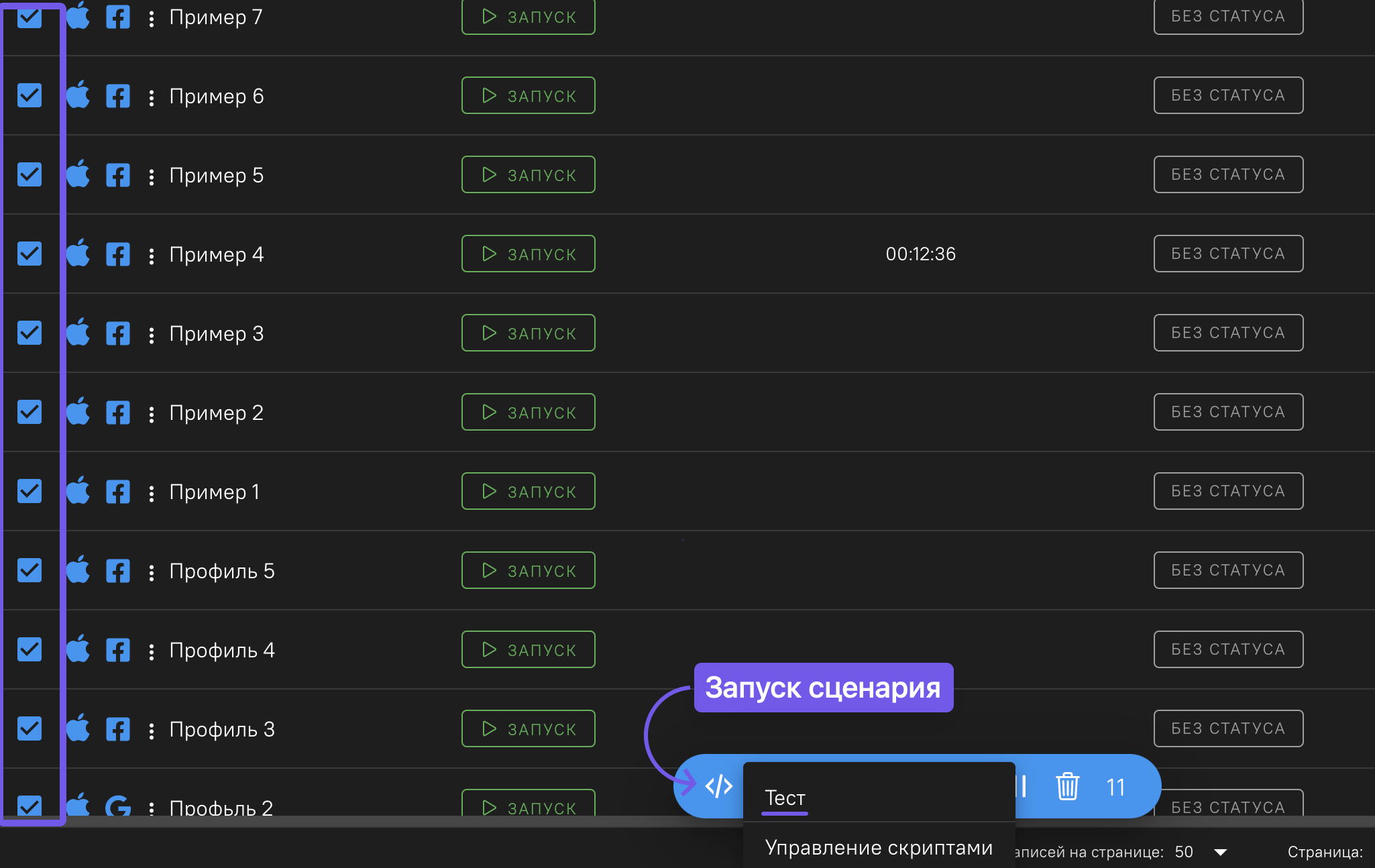Screen dimensions: 1375x868
Task: Uncheck the Профиль 3 checkbox
Action: [30, 728]
